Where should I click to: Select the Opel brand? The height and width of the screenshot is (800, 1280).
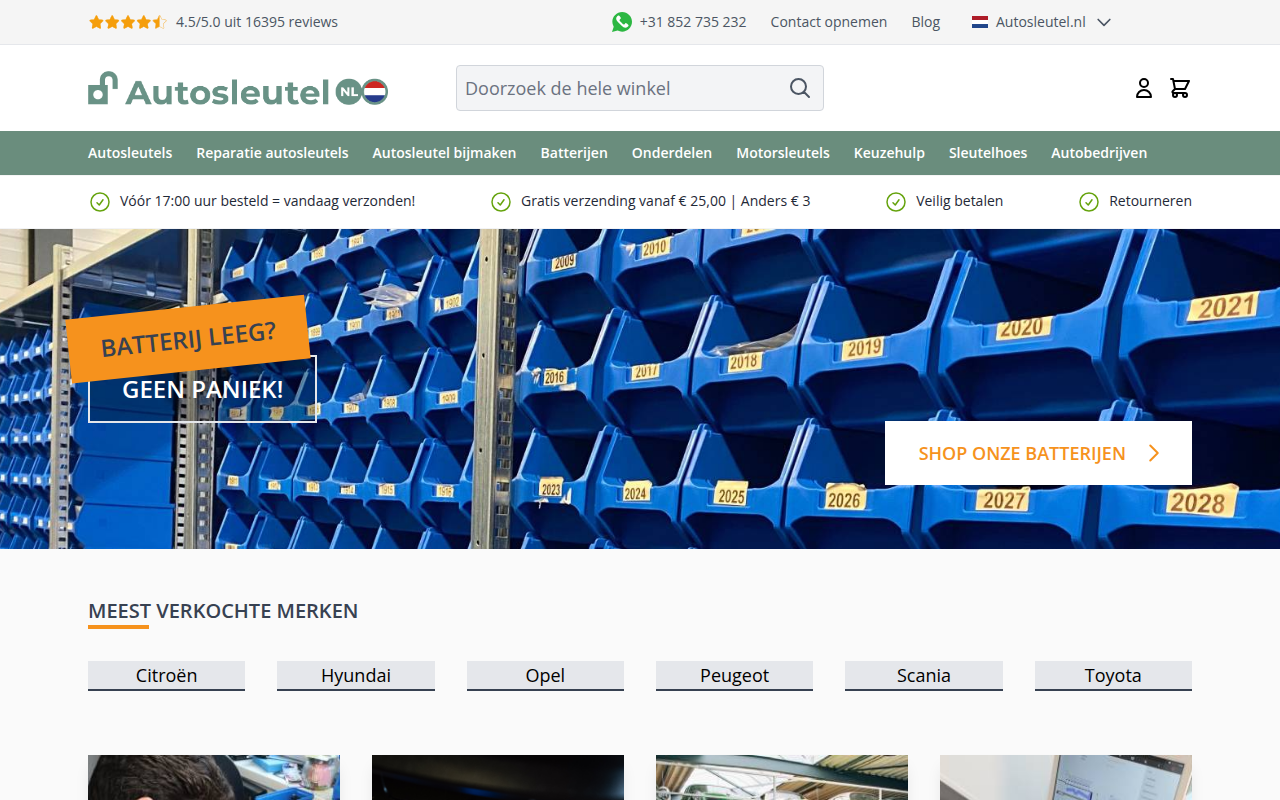[545, 676]
